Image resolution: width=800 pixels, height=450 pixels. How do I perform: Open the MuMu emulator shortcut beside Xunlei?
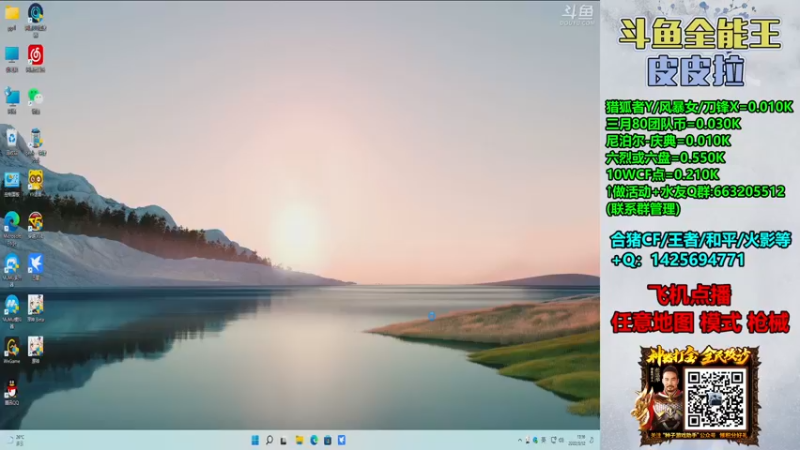pyautogui.click(x=12, y=263)
